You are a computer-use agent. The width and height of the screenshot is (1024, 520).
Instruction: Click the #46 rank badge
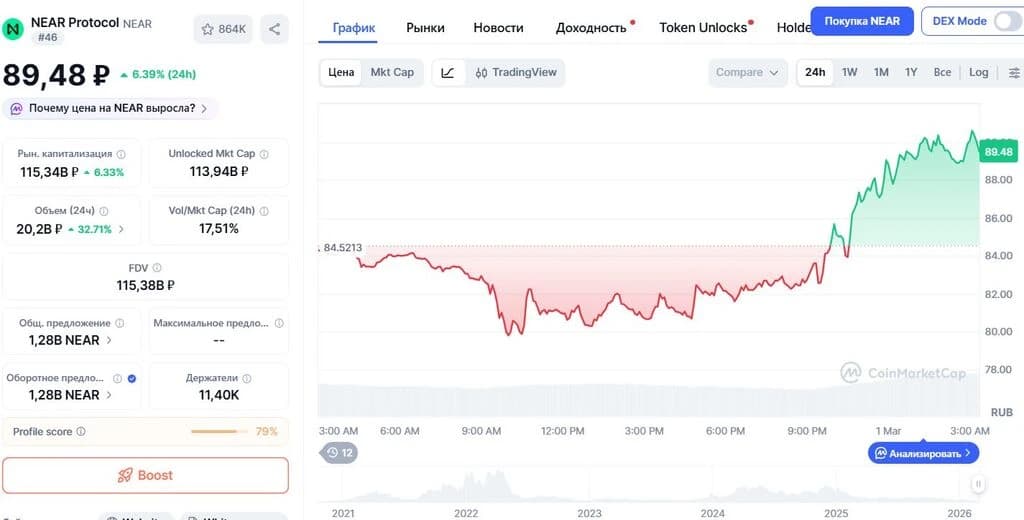coord(47,38)
